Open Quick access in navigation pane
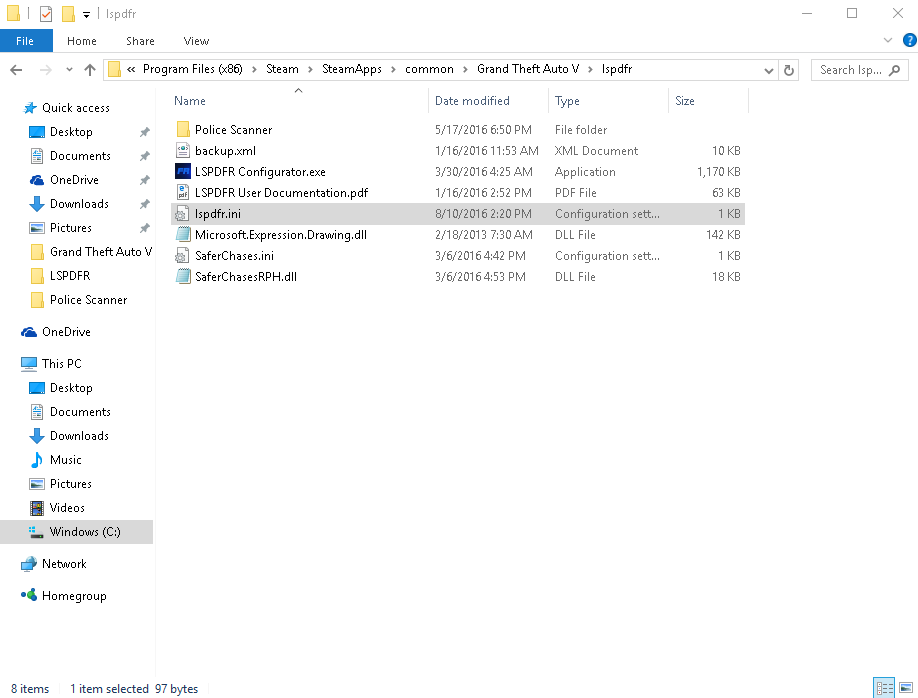 click(x=76, y=108)
